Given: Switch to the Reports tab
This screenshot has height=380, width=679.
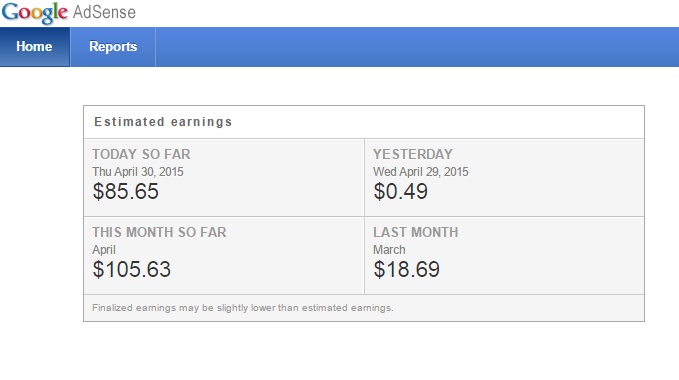Looking at the screenshot, I should click(113, 47).
